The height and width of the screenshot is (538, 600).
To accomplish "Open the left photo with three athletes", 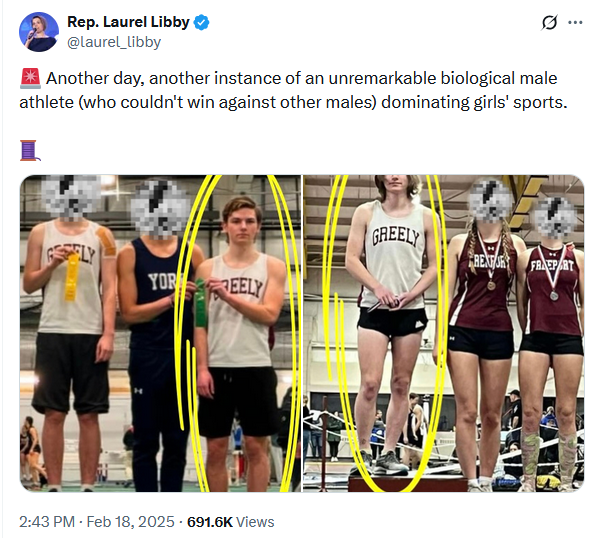I will coord(160,333).
